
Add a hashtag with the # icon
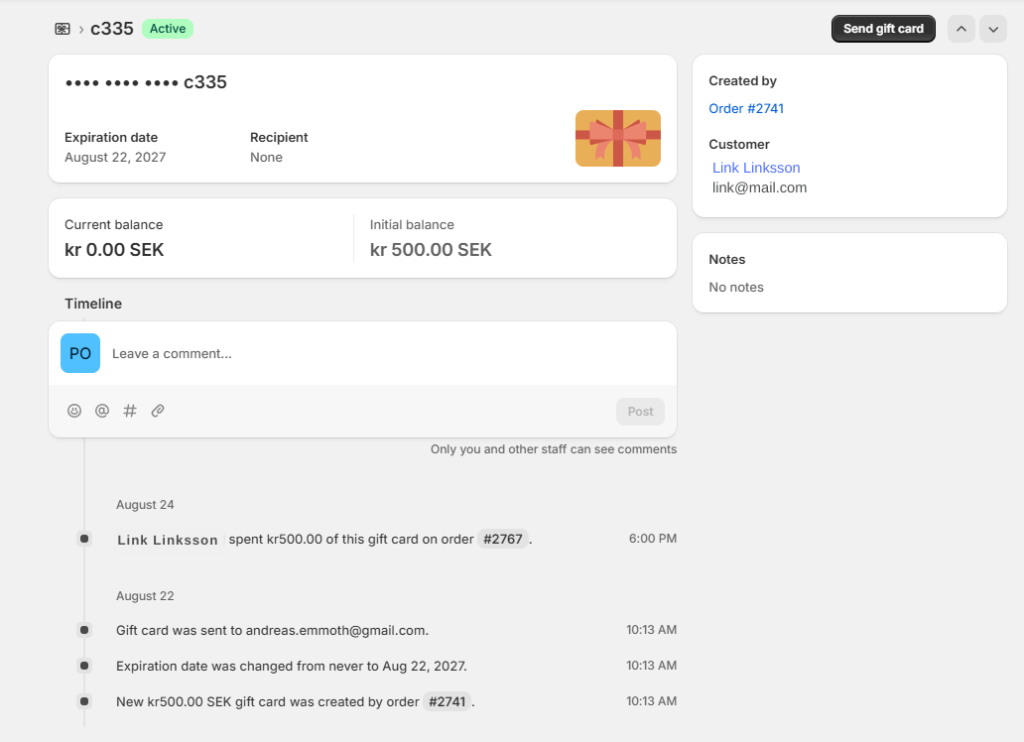tap(129, 410)
